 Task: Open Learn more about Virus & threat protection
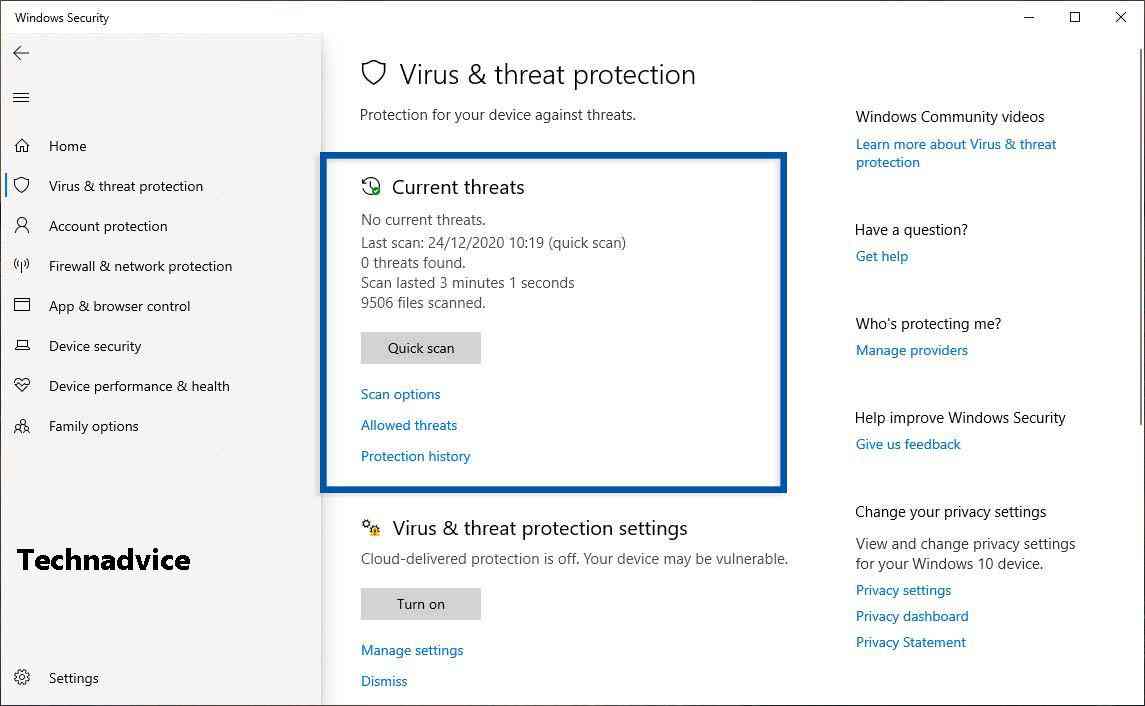pyautogui.click(x=956, y=153)
